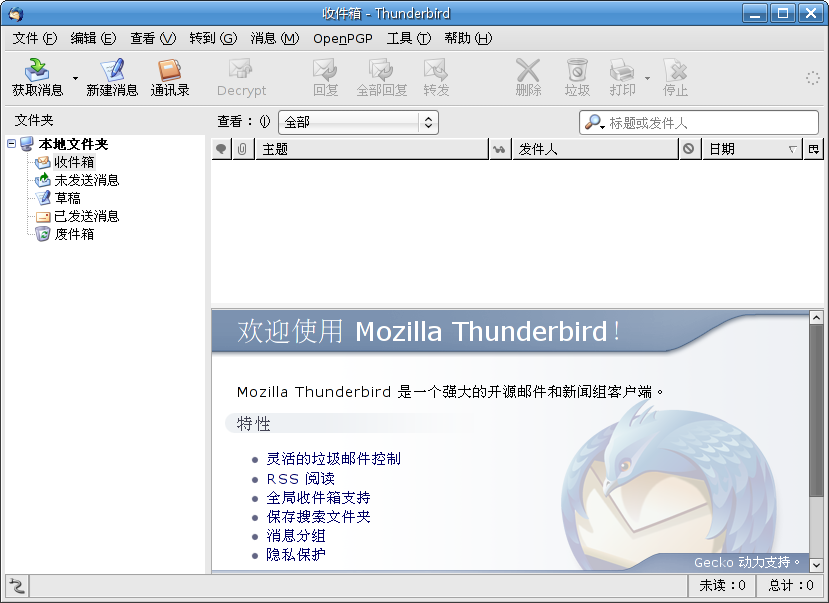This screenshot has height=603, width=829.
Task: Open the 消息 (Message) menu
Action: click(x=274, y=39)
